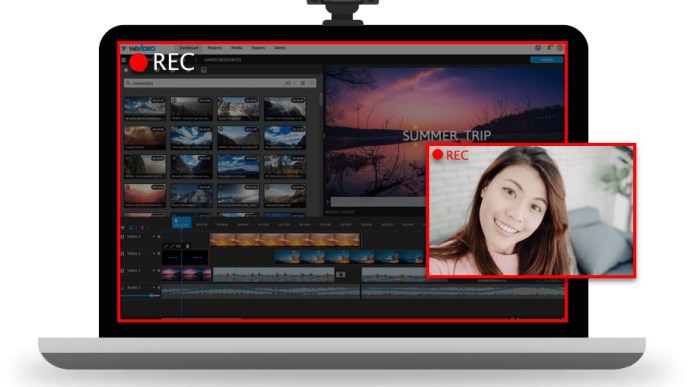Click the Video 2 track handle
Screen dimensions: 688x387
coord(122,254)
